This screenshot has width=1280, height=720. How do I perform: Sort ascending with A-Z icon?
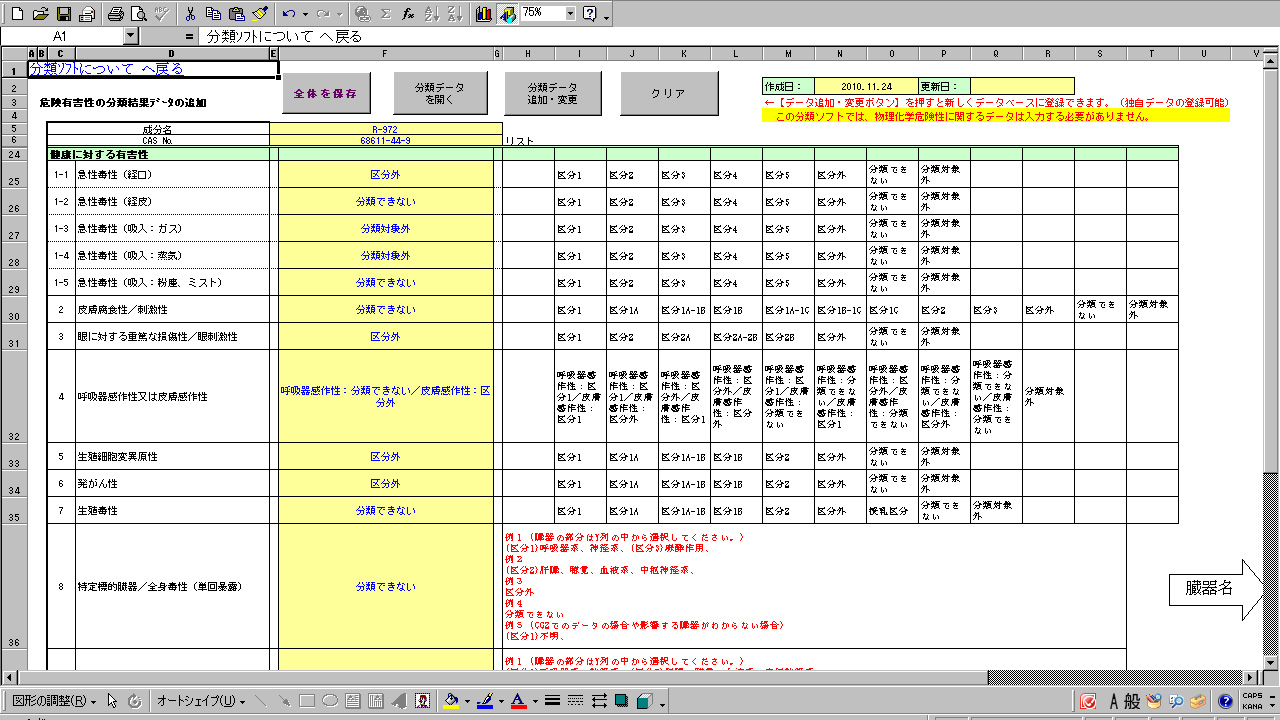pos(431,14)
